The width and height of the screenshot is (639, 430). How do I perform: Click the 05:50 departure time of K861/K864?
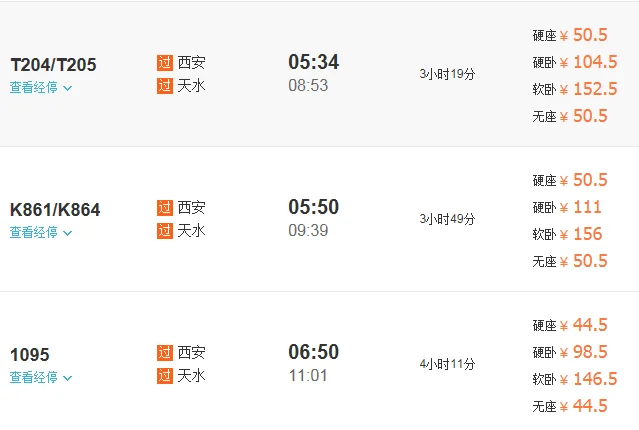[313, 207]
